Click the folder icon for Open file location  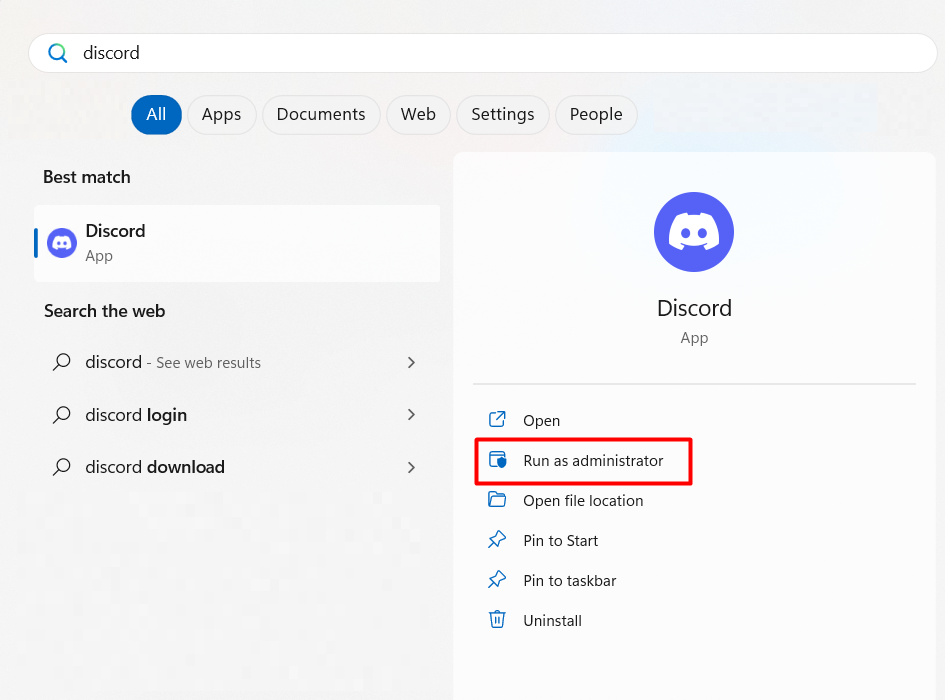pyautogui.click(x=497, y=500)
